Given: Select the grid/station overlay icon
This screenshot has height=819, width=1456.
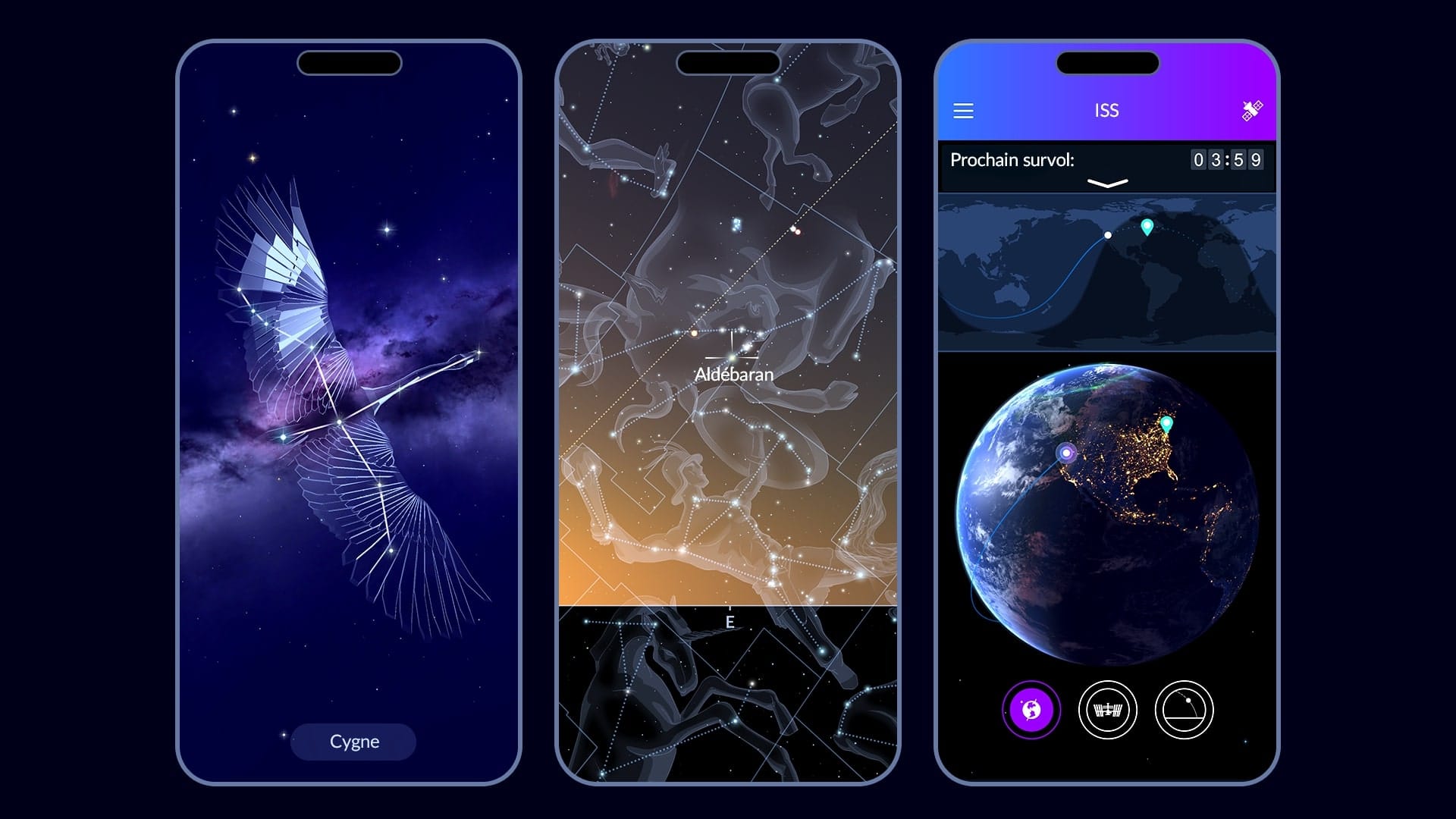Looking at the screenshot, I should pos(1107,709).
